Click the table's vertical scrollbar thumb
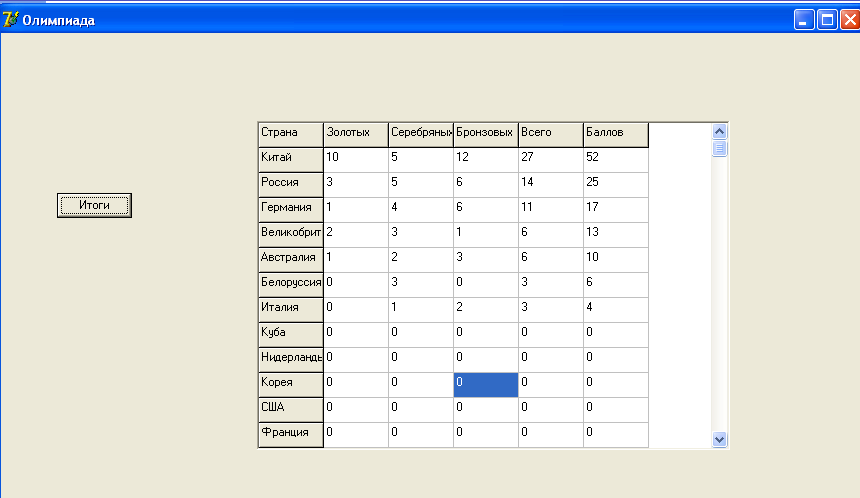The image size is (860, 498). pyautogui.click(x=720, y=148)
